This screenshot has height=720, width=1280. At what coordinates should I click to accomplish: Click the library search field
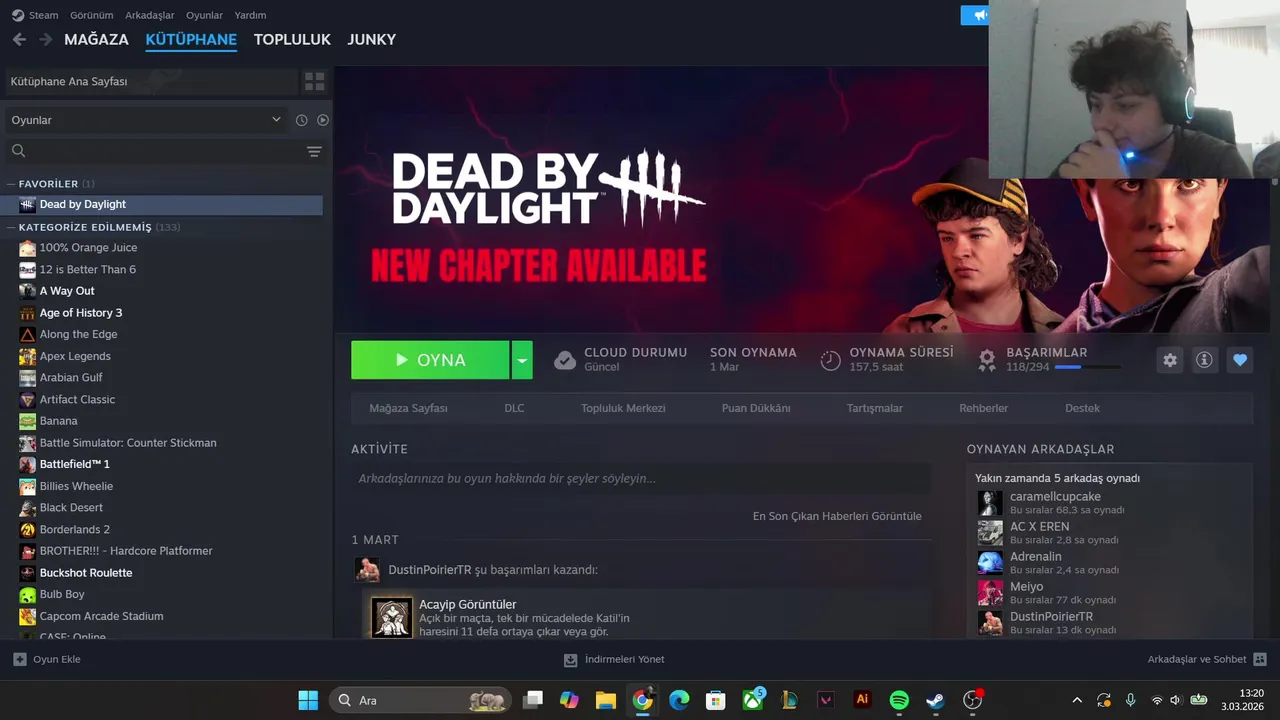pyautogui.click(x=152, y=151)
